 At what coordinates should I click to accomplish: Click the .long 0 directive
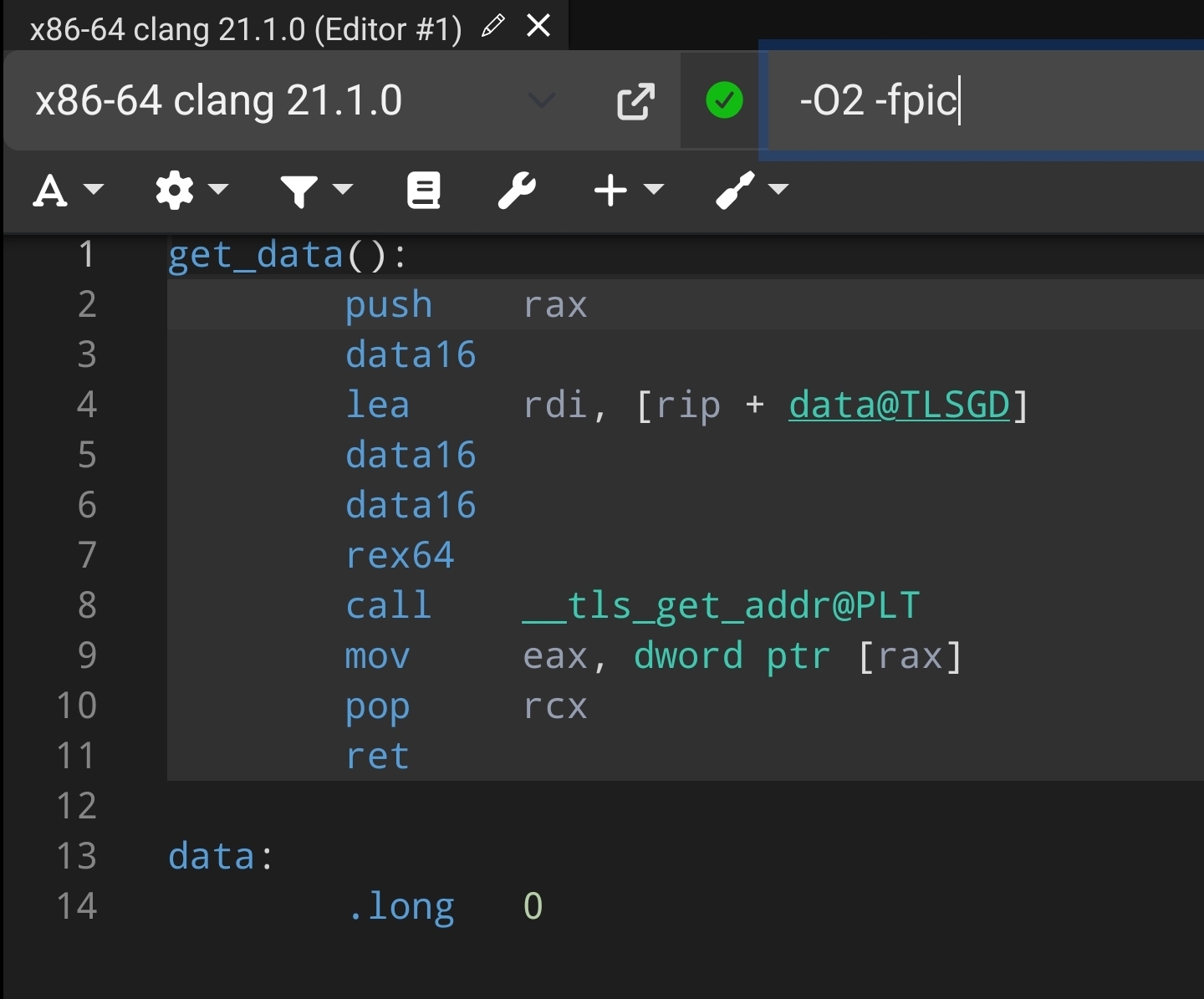(445, 907)
